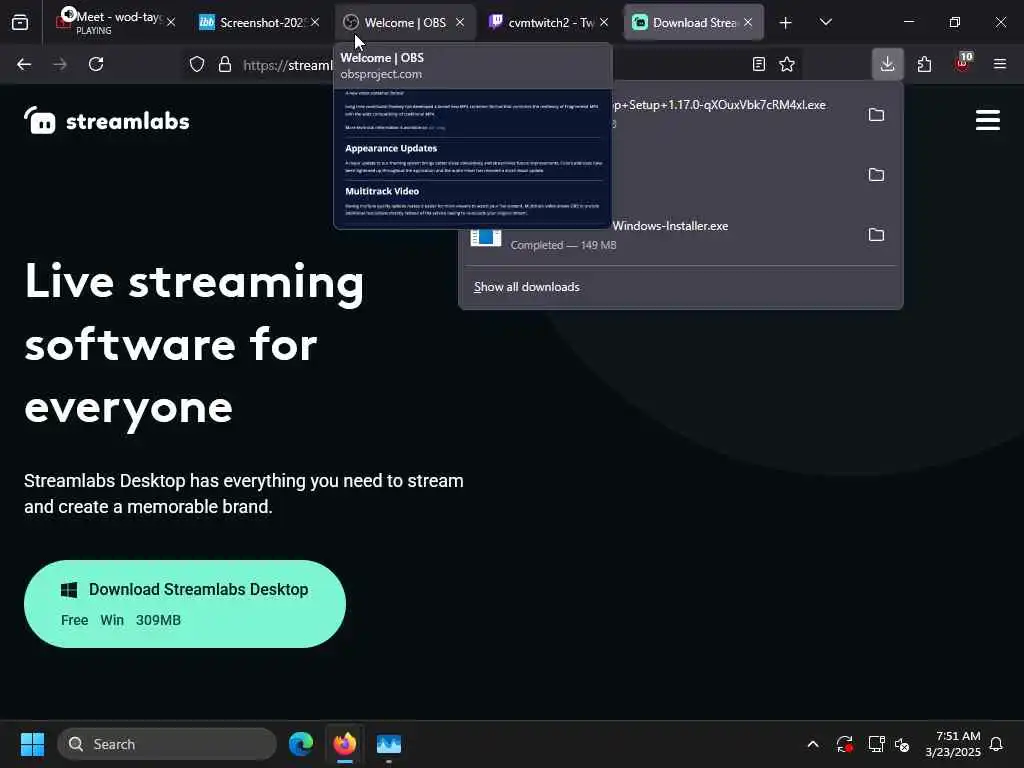This screenshot has height=768, width=1024.
Task: Open a new browser tab
Action: tap(786, 23)
